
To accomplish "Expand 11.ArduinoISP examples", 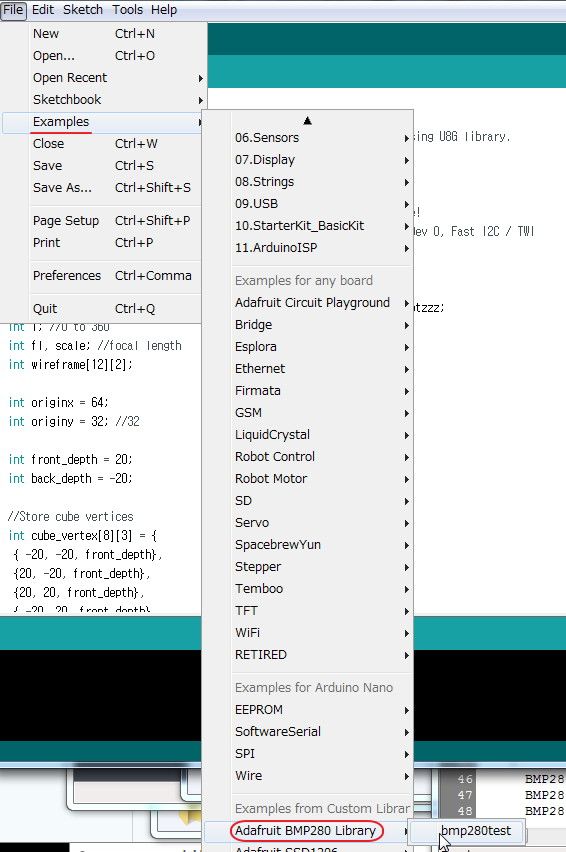I will [308, 248].
